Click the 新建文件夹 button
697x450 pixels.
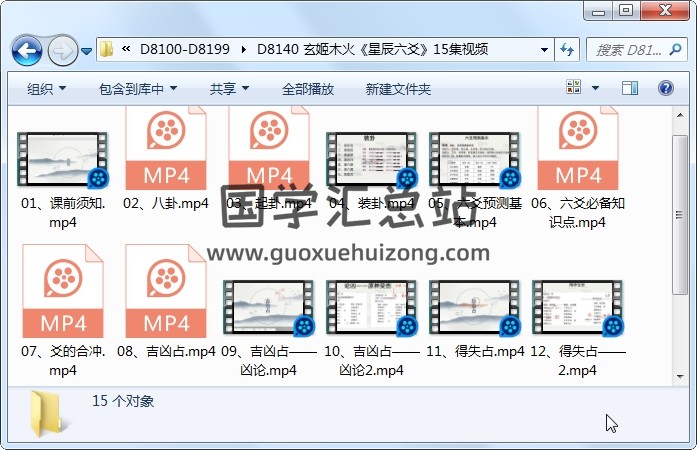[398, 89]
